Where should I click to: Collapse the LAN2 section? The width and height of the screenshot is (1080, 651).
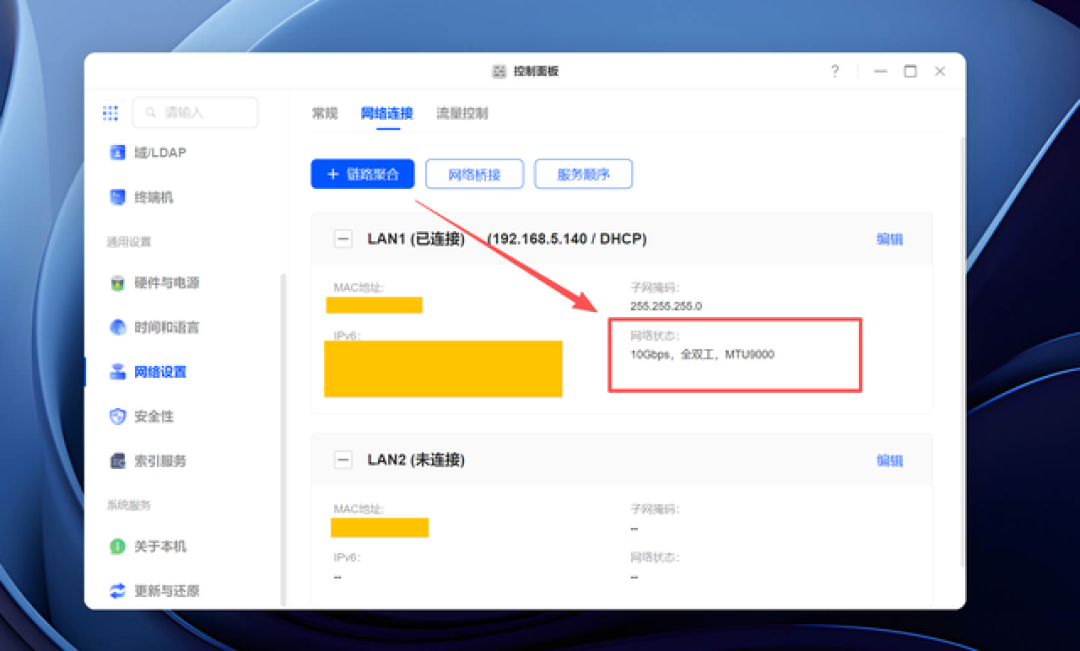pos(343,459)
